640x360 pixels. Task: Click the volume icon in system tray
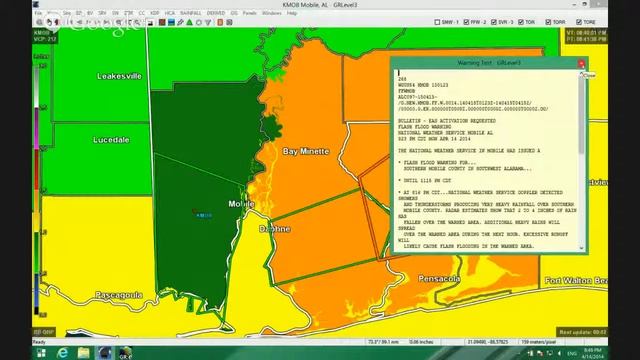tap(560, 353)
